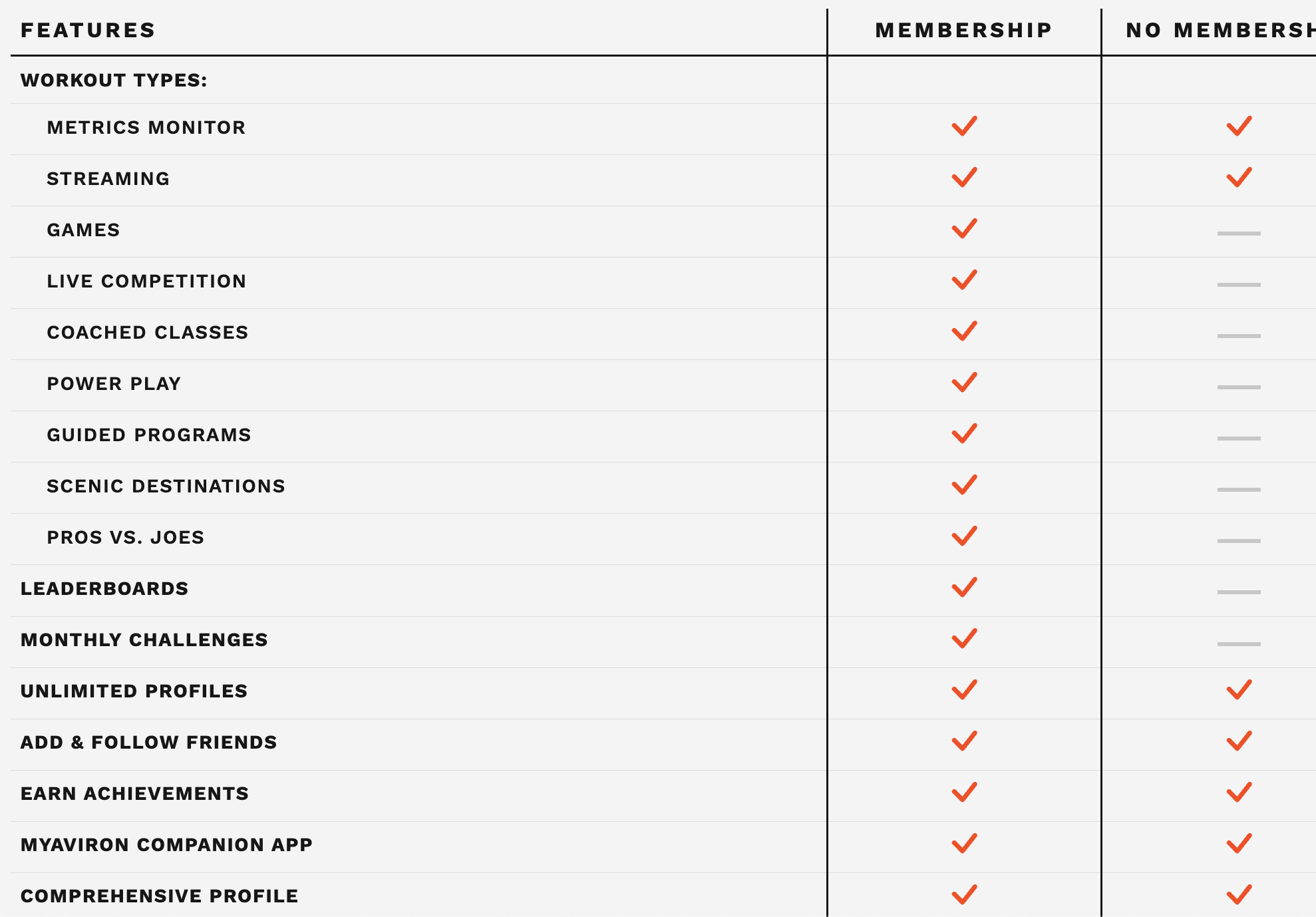
Task: Click the Comprehensive Profile row label
Action: coord(159,896)
